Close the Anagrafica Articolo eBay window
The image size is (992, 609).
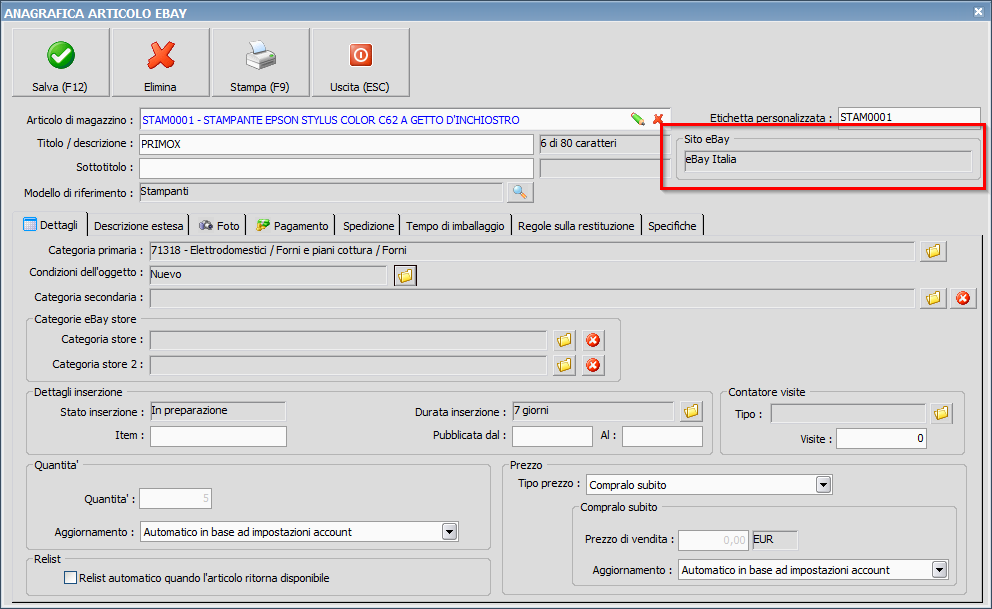pyautogui.click(x=977, y=12)
